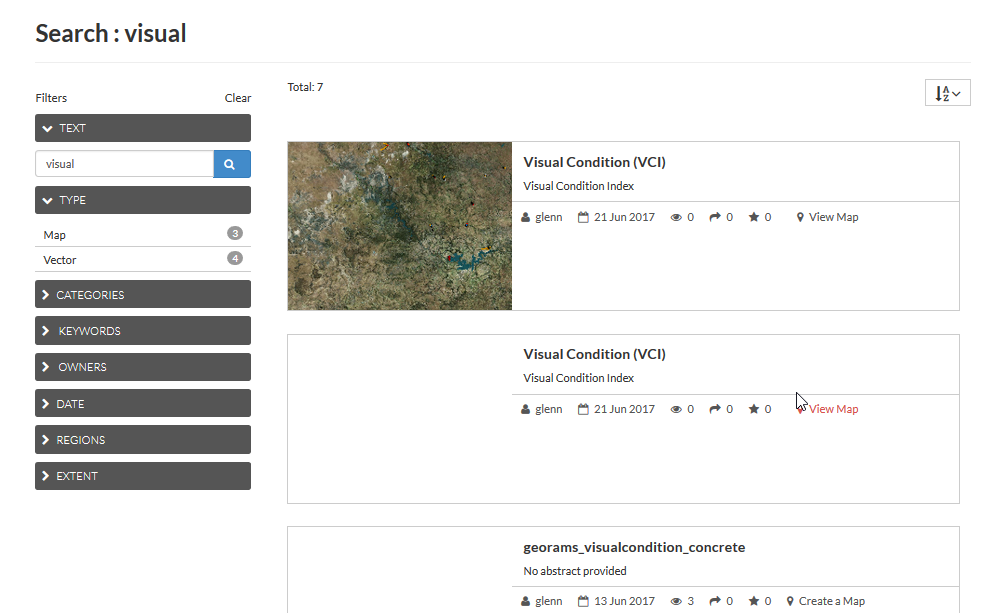985x613 pixels.
Task: Click the views eye icon on second result
Action: (676, 410)
